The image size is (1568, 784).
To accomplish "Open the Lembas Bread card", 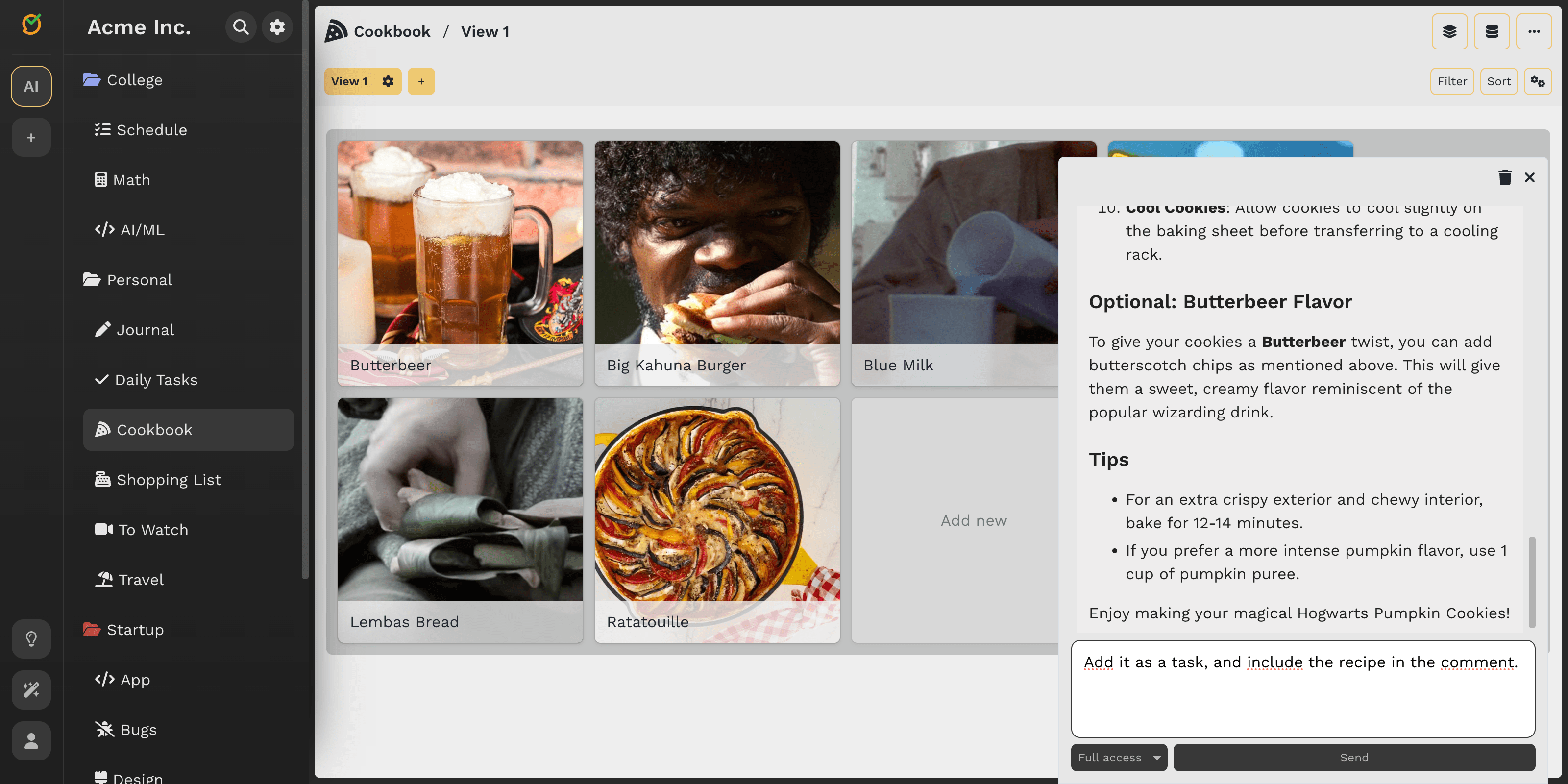I will point(460,520).
